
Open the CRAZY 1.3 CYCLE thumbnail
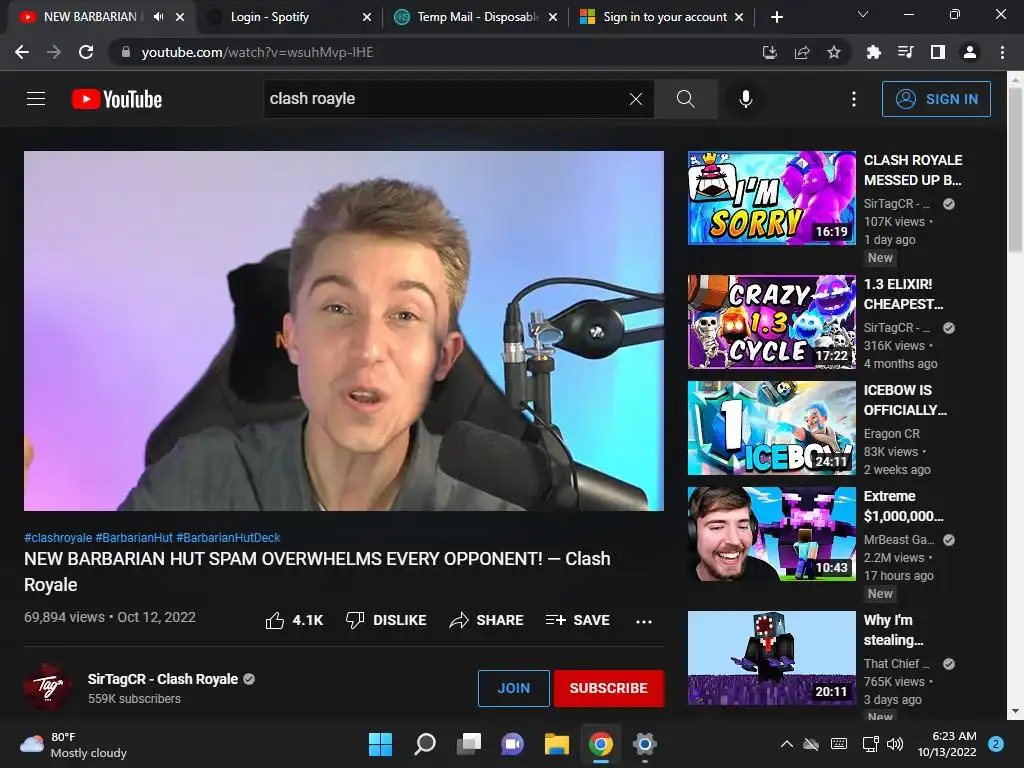pyautogui.click(x=771, y=322)
